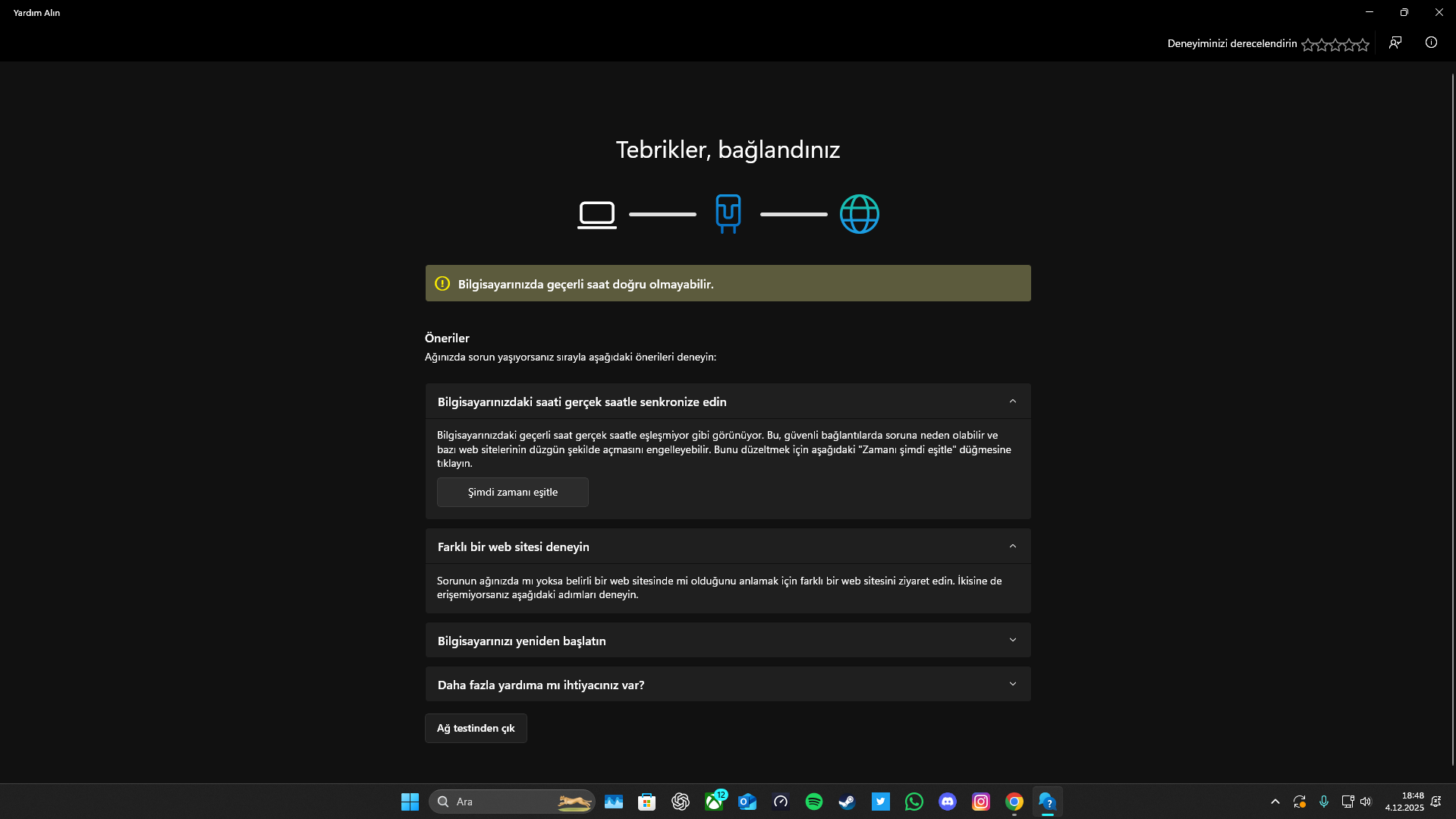Screen dimensions: 1456x819
Task: Click the 'Şimdi zamanı eşitle' button
Action: (512, 492)
